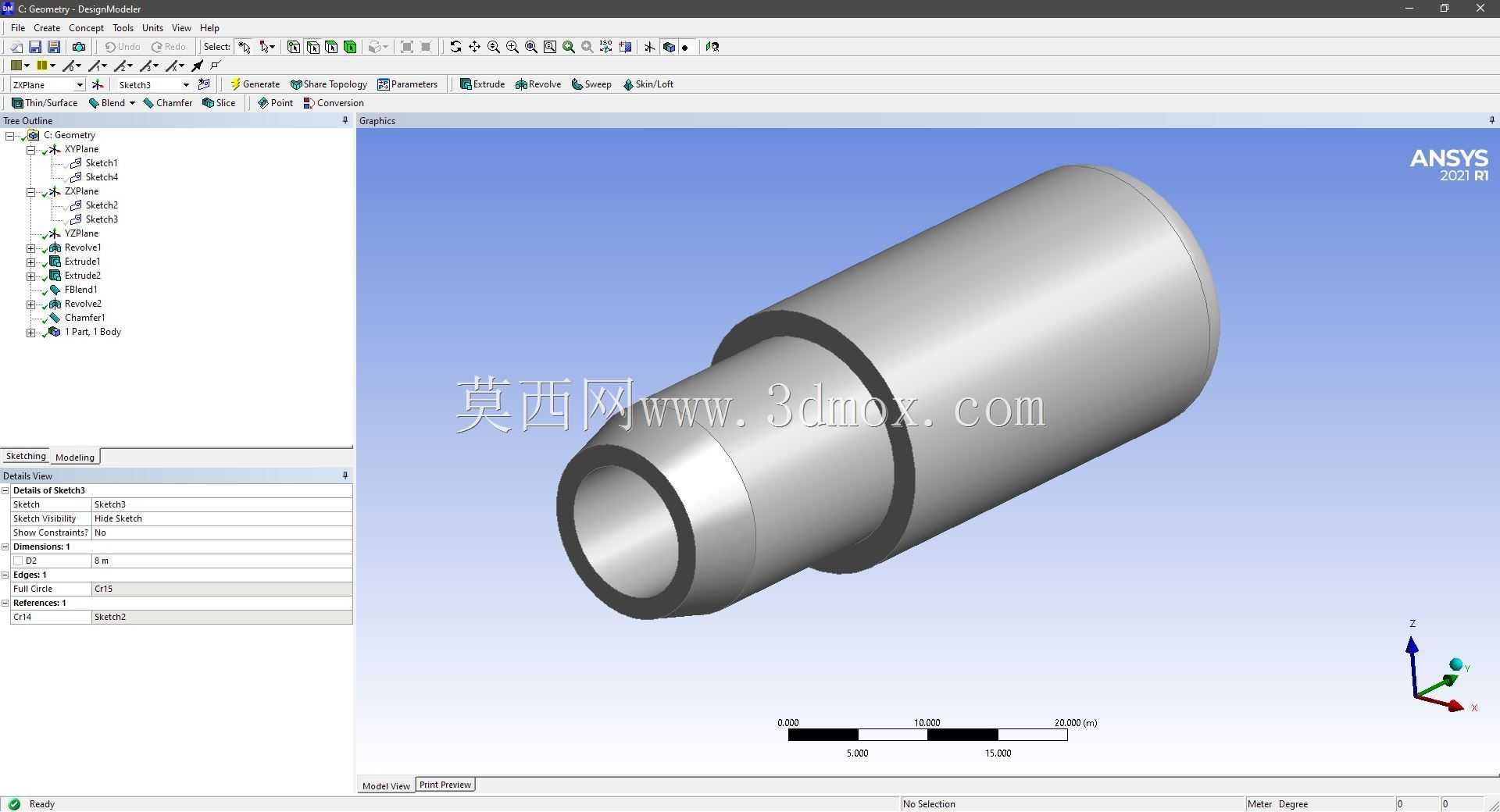Viewport: 1500px width, 812px height.
Task: Click the Share Topology tool
Action: click(328, 84)
